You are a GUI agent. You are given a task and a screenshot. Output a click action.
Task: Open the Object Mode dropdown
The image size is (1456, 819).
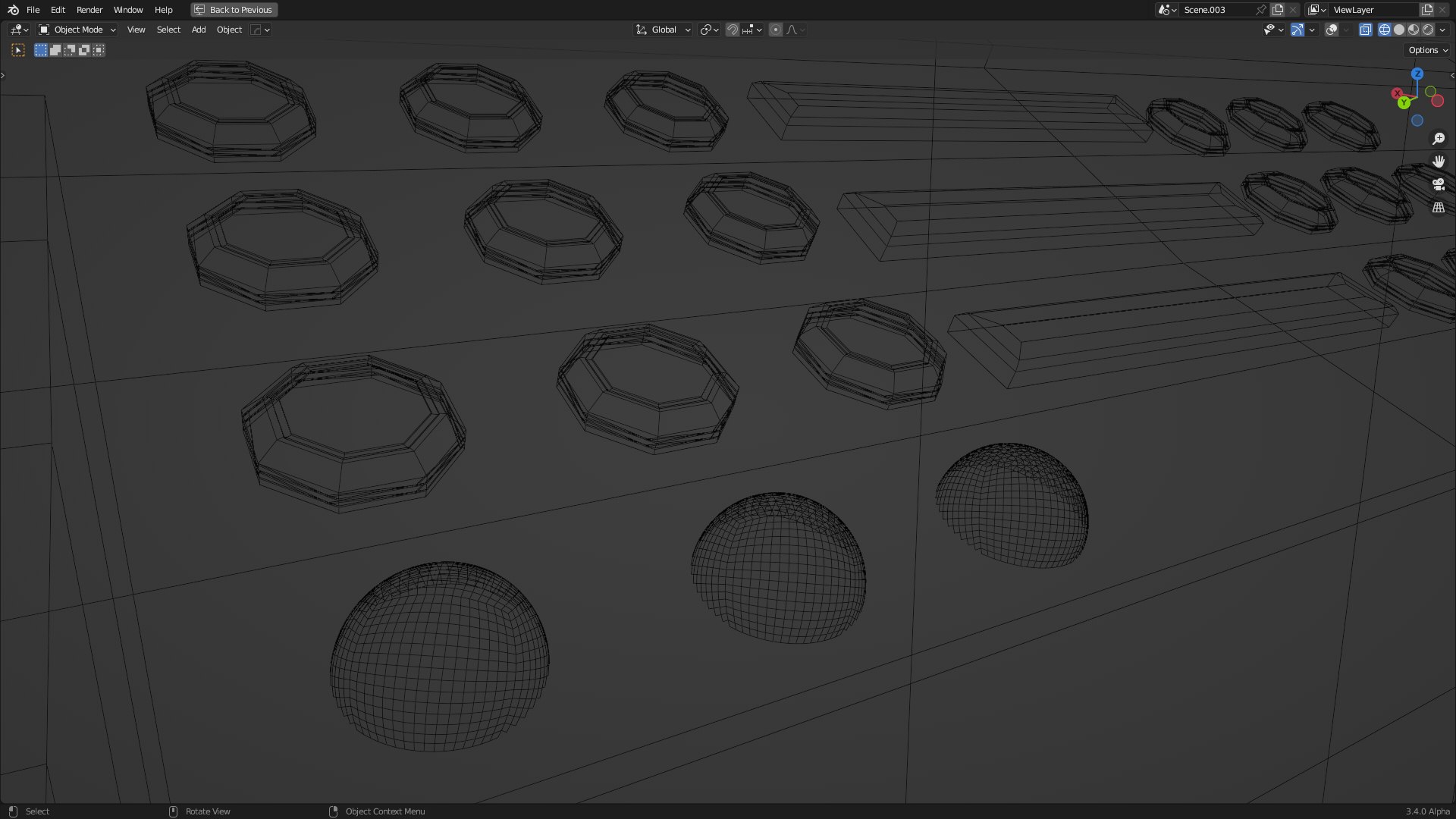[77, 30]
